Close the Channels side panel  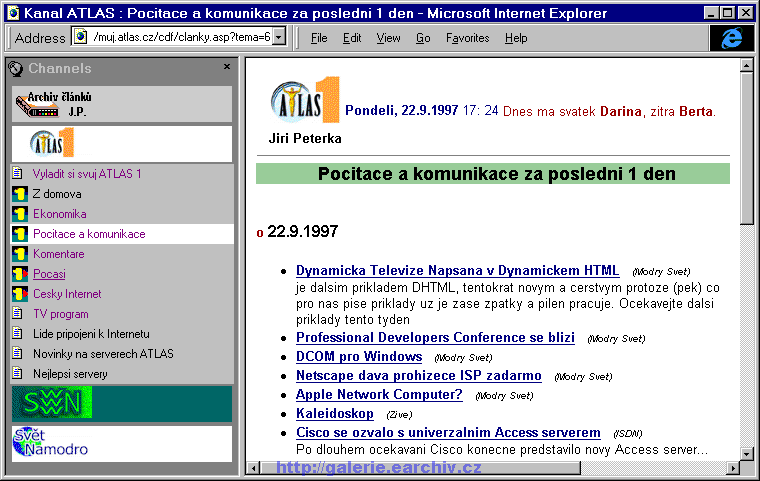tap(227, 67)
